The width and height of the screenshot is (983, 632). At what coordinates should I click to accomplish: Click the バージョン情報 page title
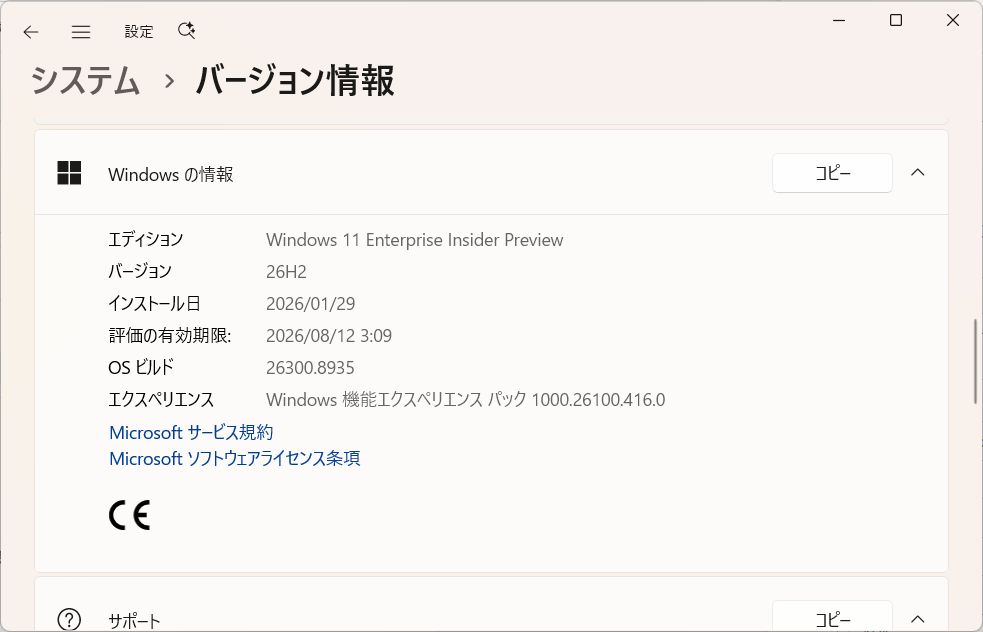(x=295, y=81)
